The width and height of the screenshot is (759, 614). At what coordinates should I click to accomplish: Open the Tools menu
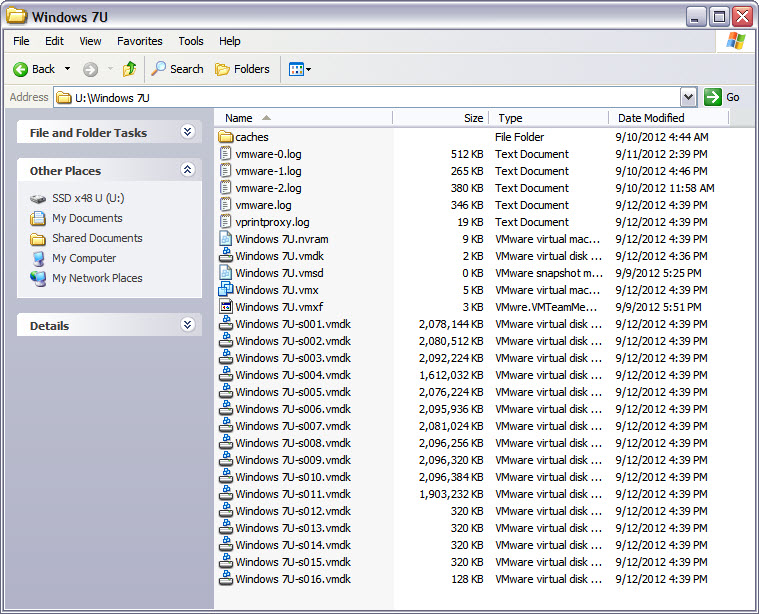[x=191, y=41]
